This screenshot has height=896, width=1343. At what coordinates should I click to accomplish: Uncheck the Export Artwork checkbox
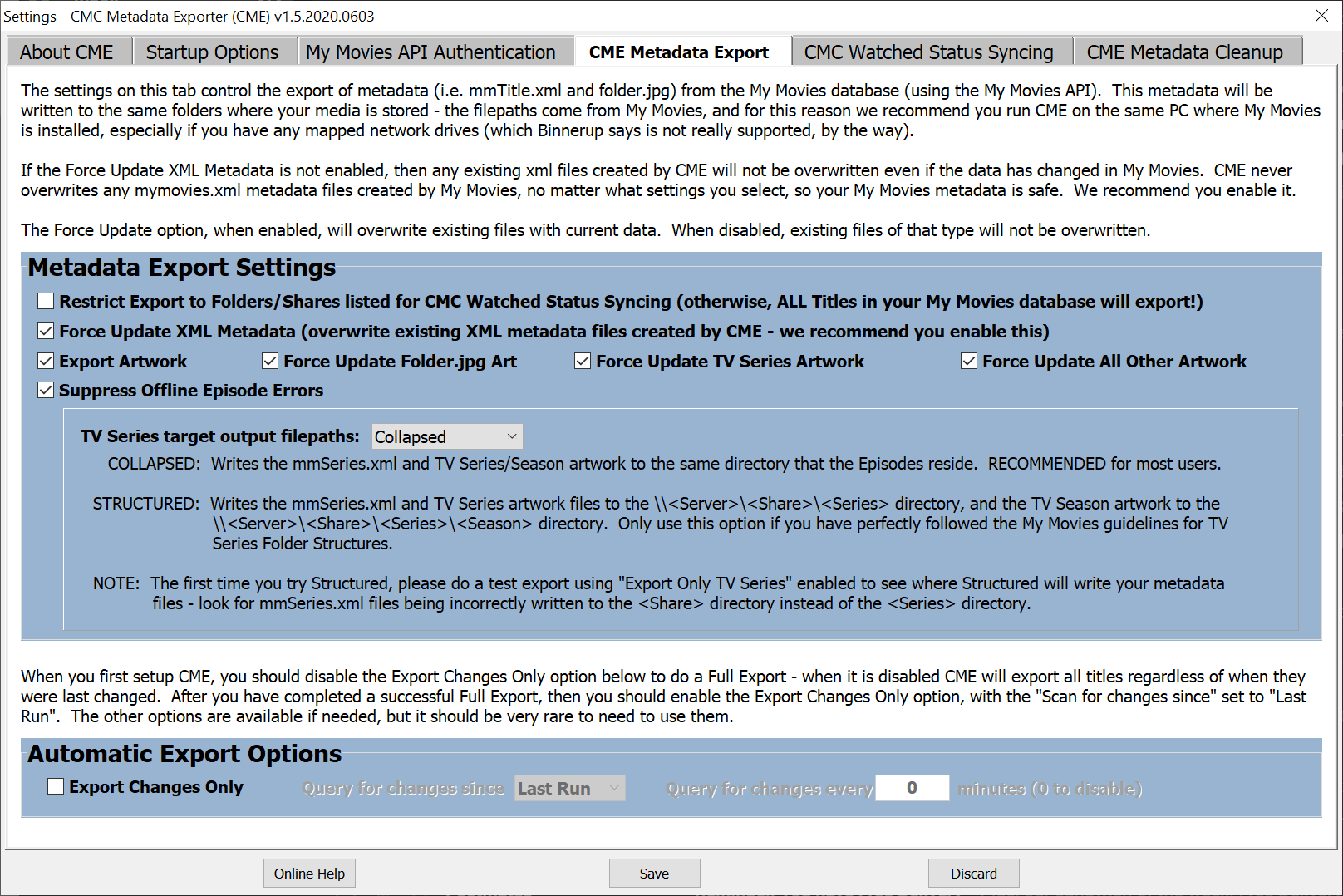[x=46, y=362]
